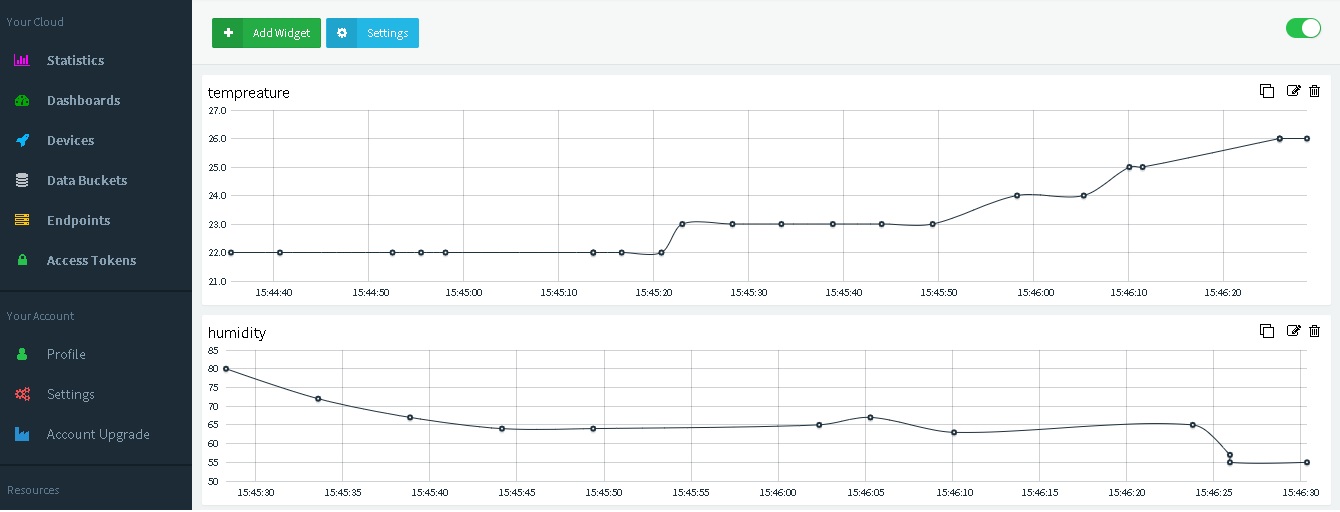Click the Resources section header
Image resolution: width=1340 pixels, height=512 pixels.
point(33,490)
